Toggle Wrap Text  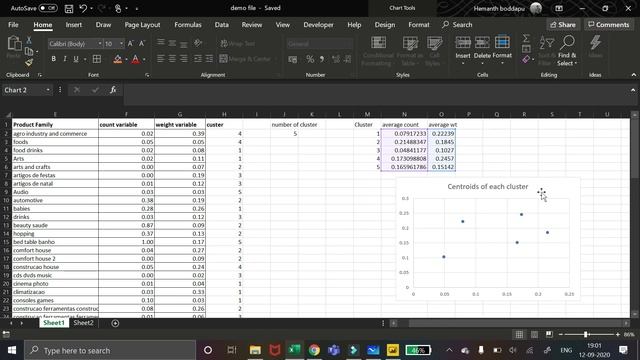point(238,43)
